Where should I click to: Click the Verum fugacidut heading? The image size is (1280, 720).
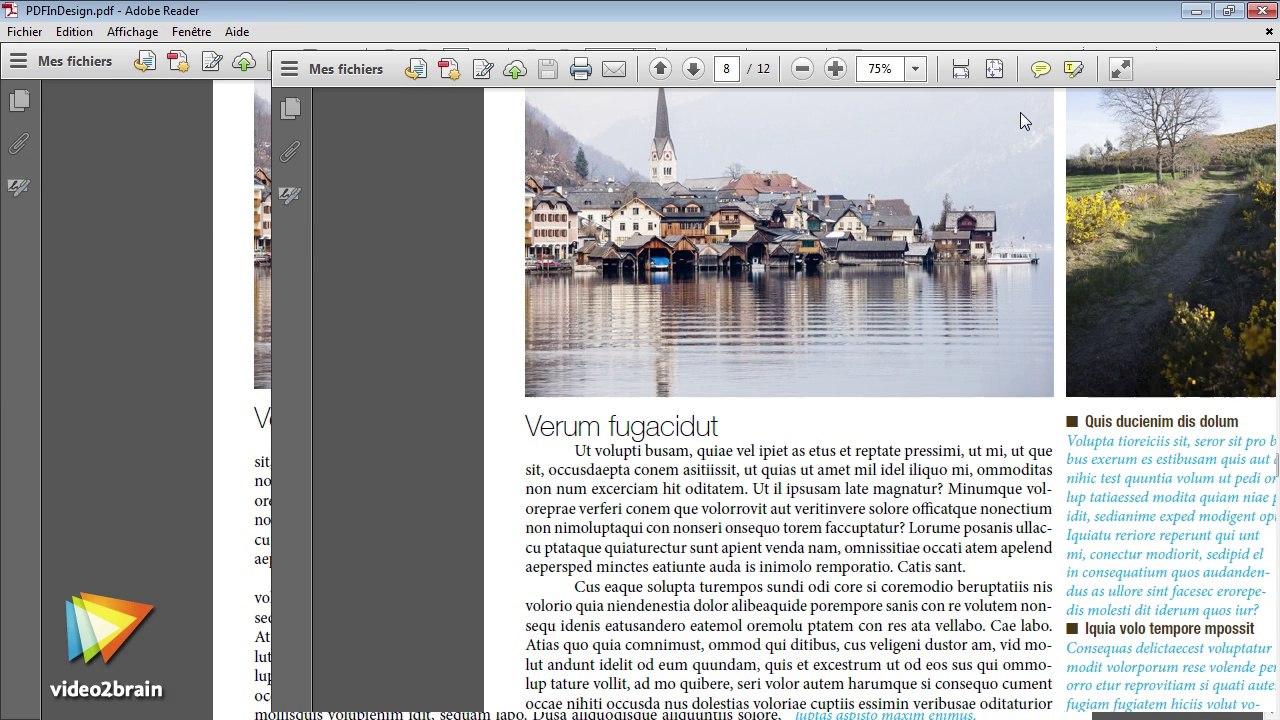[x=621, y=427]
